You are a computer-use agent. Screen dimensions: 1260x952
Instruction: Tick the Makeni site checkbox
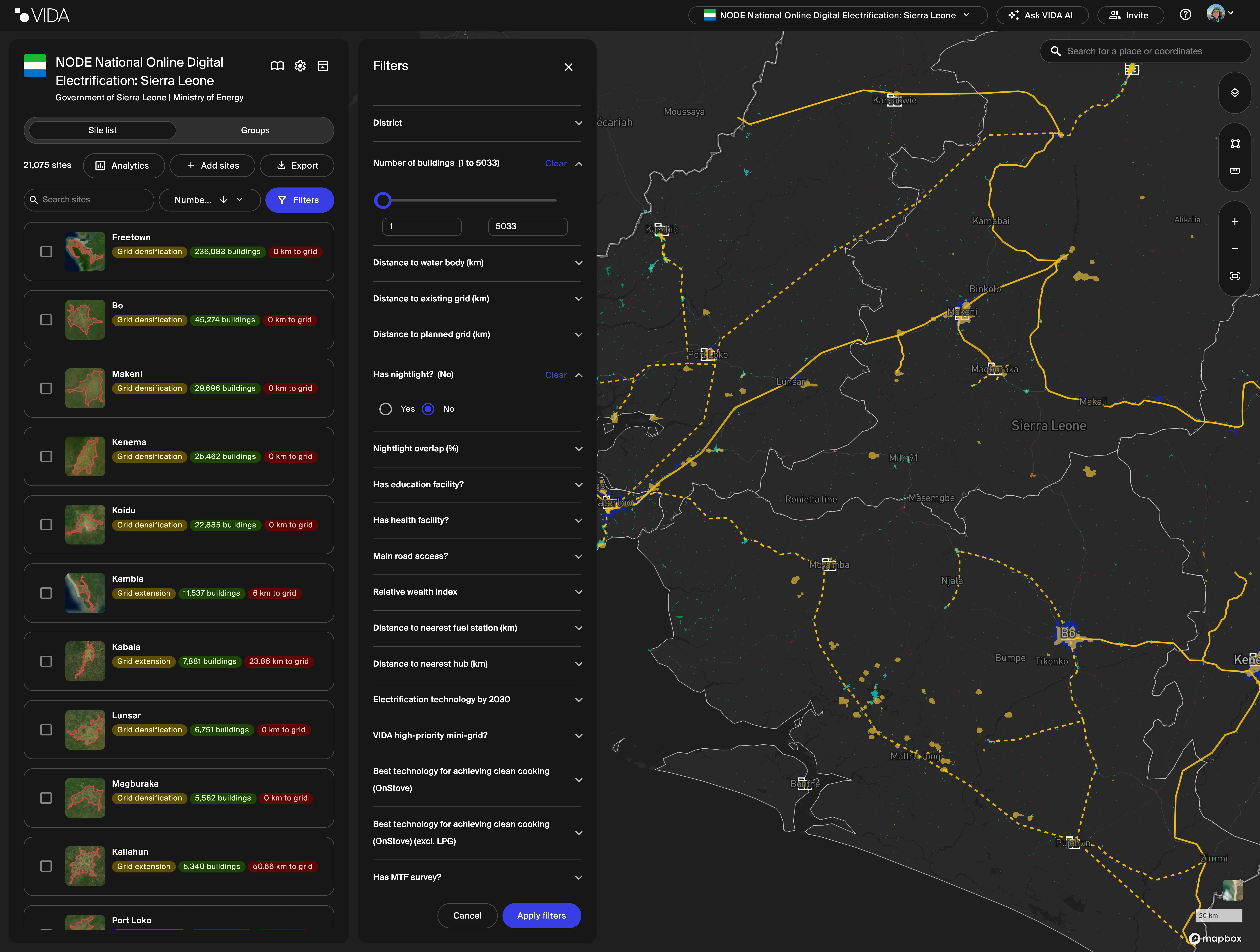coord(46,389)
